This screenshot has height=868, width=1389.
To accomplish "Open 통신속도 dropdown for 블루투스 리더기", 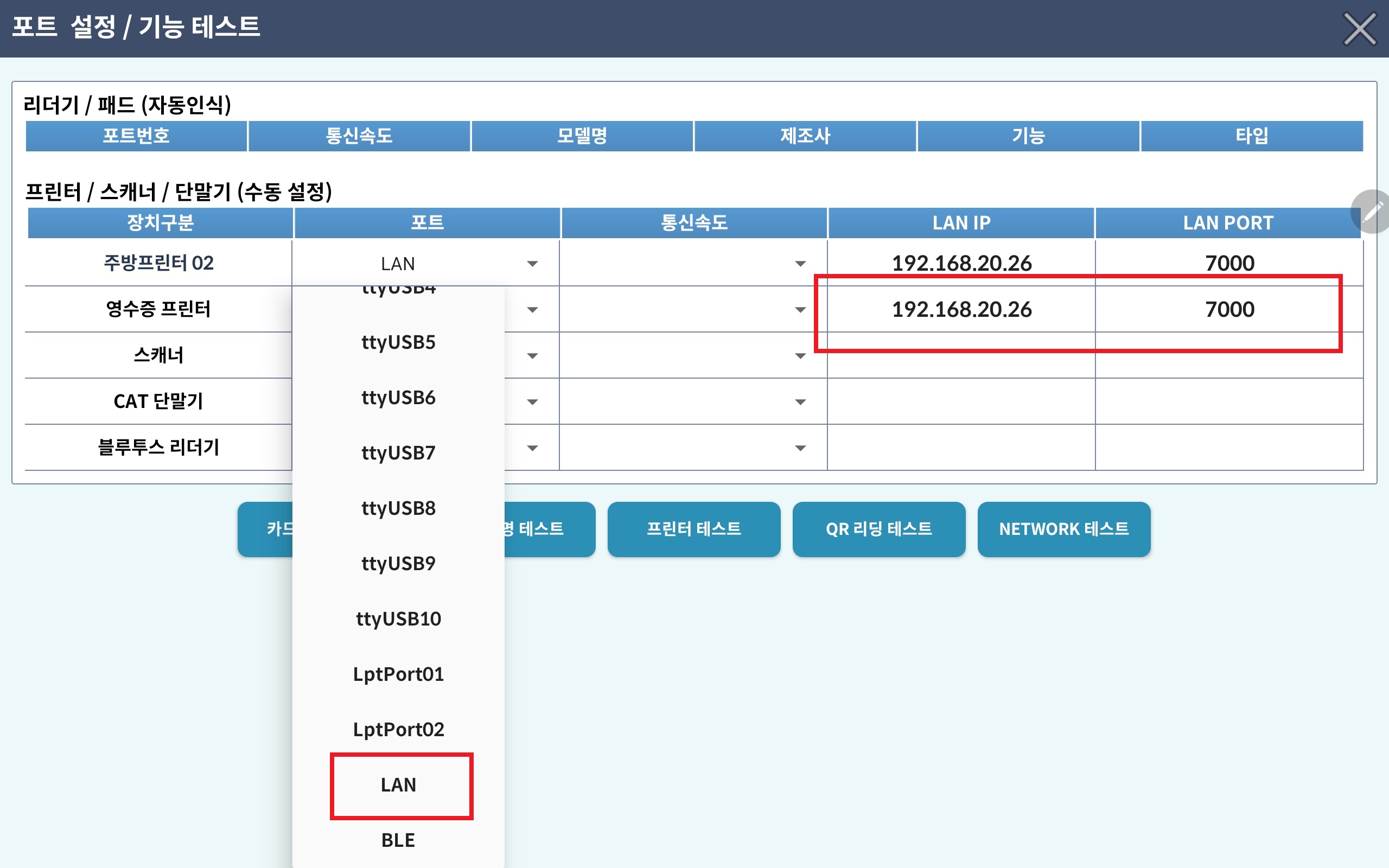I will point(800,448).
